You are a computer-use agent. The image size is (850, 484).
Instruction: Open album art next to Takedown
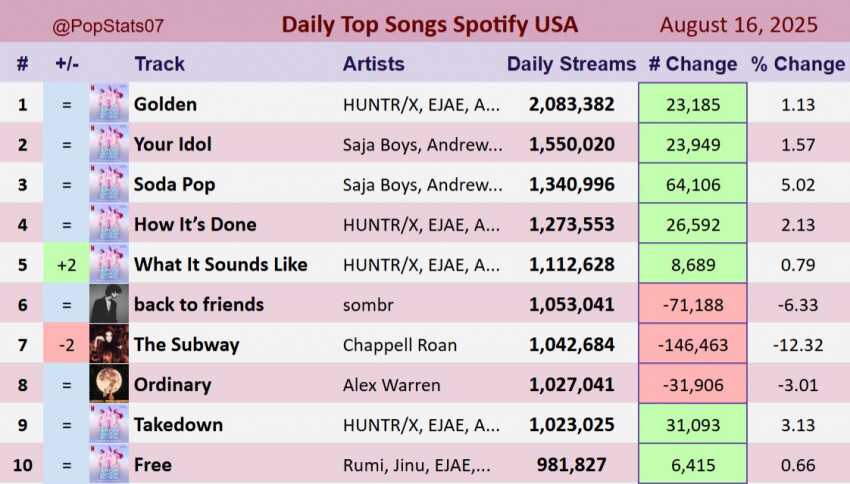108,424
